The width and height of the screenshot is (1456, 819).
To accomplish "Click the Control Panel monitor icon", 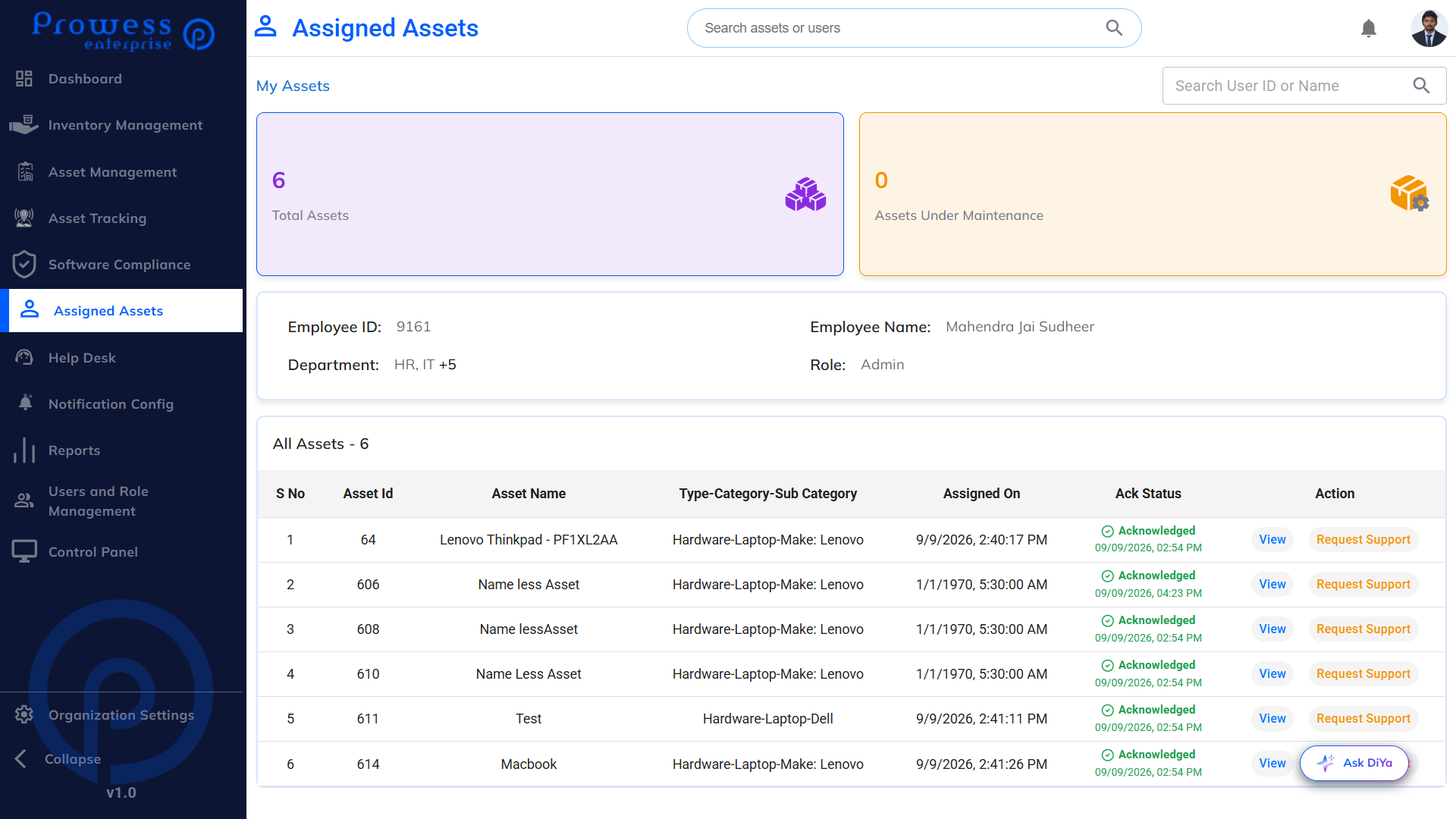I will pyautogui.click(x=24, y=551).
